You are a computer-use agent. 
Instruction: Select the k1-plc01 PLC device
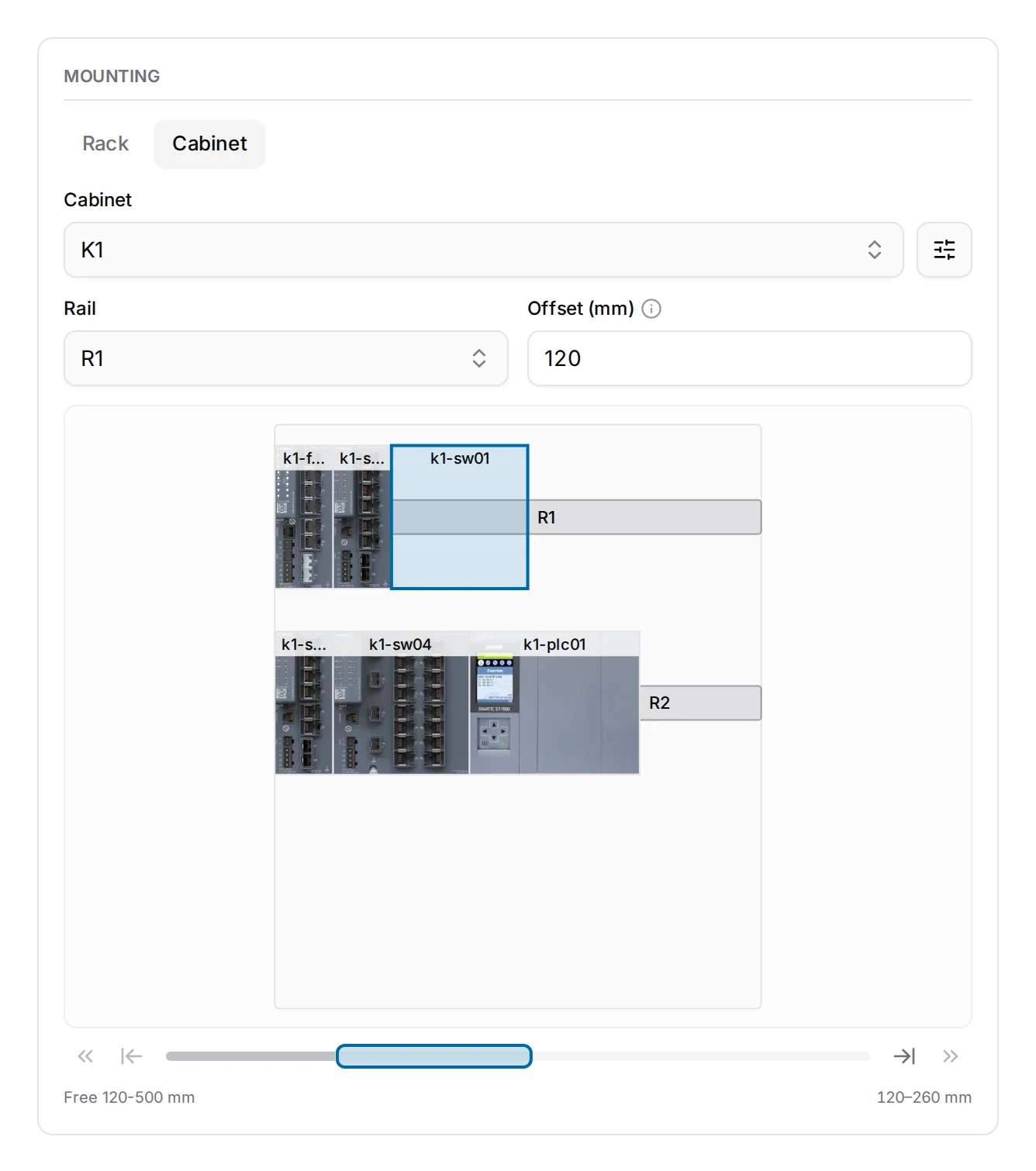554,703
